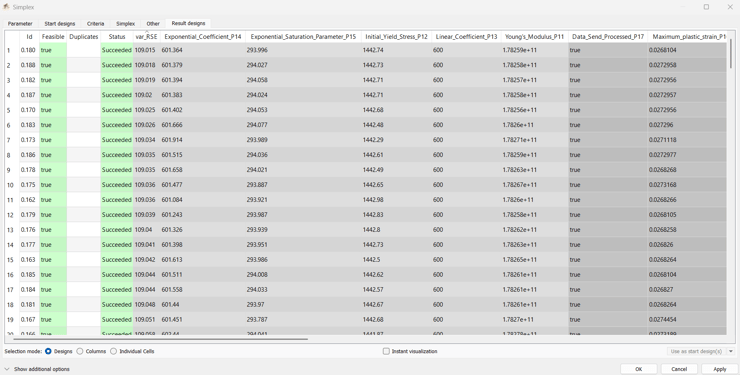Click Id cell 0.188
740x375 pixels.
pos(28,65)
